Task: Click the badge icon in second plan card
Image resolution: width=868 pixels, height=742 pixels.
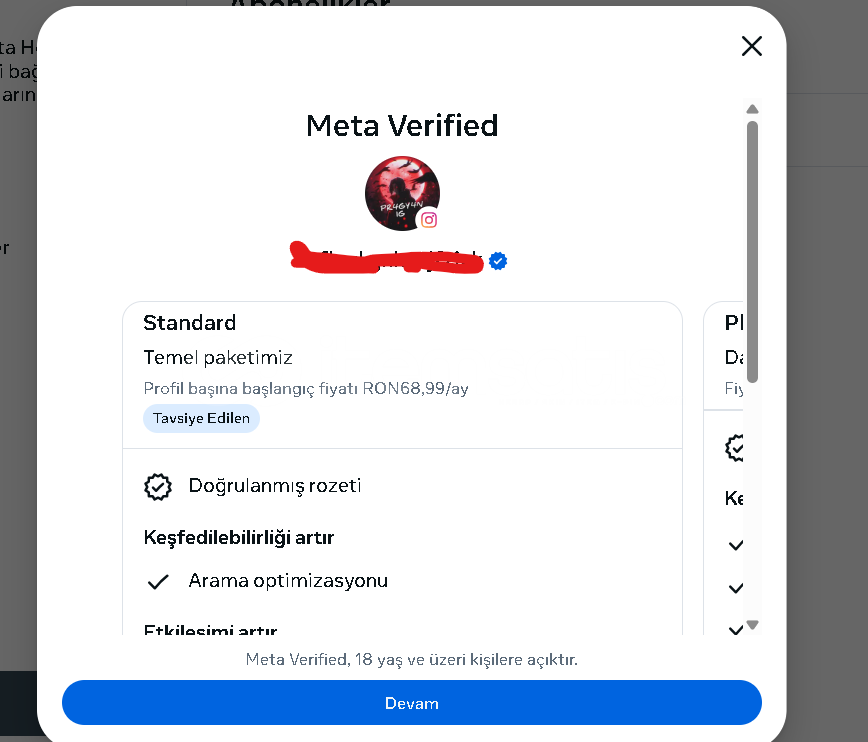Action: point(736,447)
